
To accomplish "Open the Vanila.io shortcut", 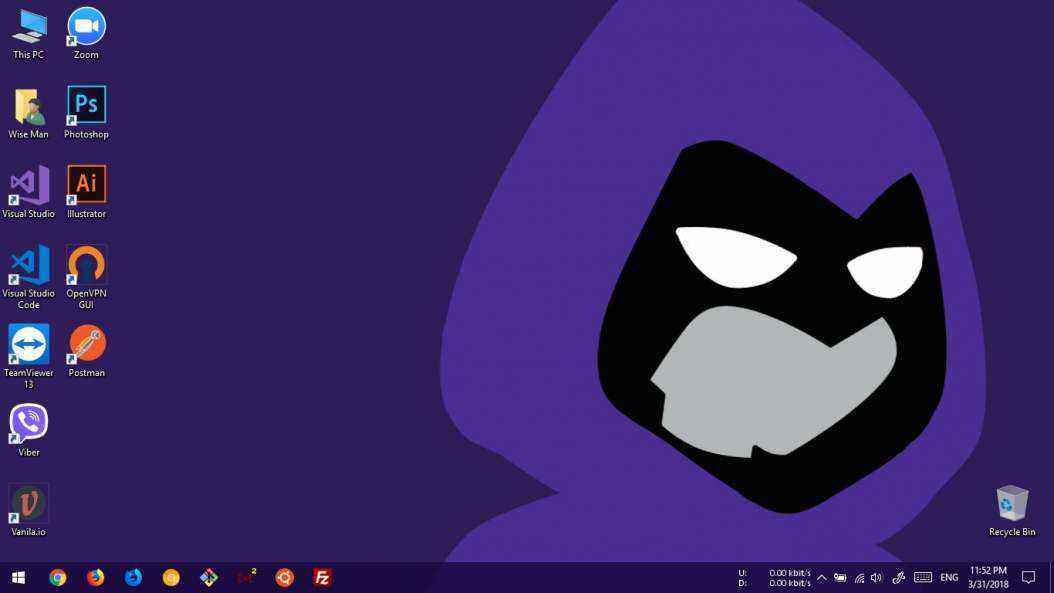I will 29,510.
